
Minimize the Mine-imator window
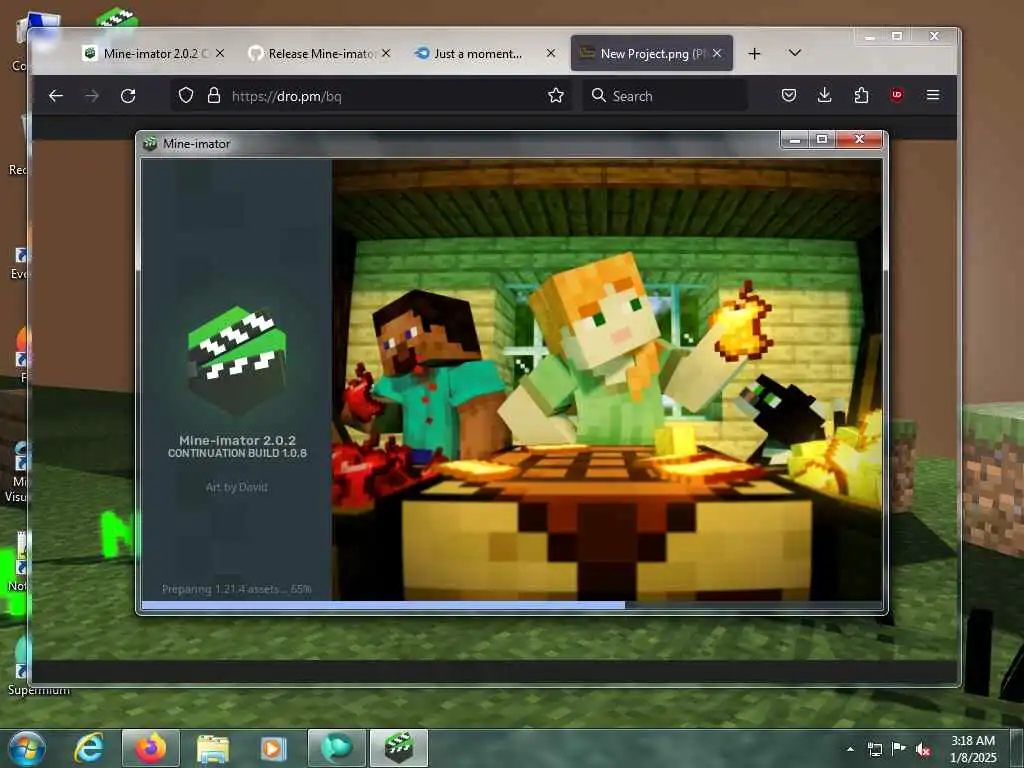(795, 140)
